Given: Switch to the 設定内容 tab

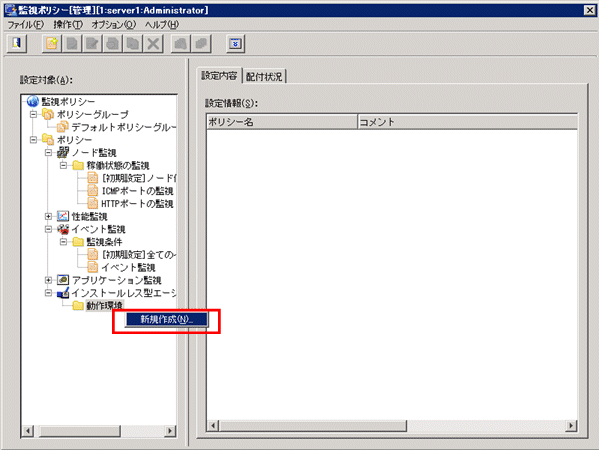Looking at the screenshot, I should [219, 76].
